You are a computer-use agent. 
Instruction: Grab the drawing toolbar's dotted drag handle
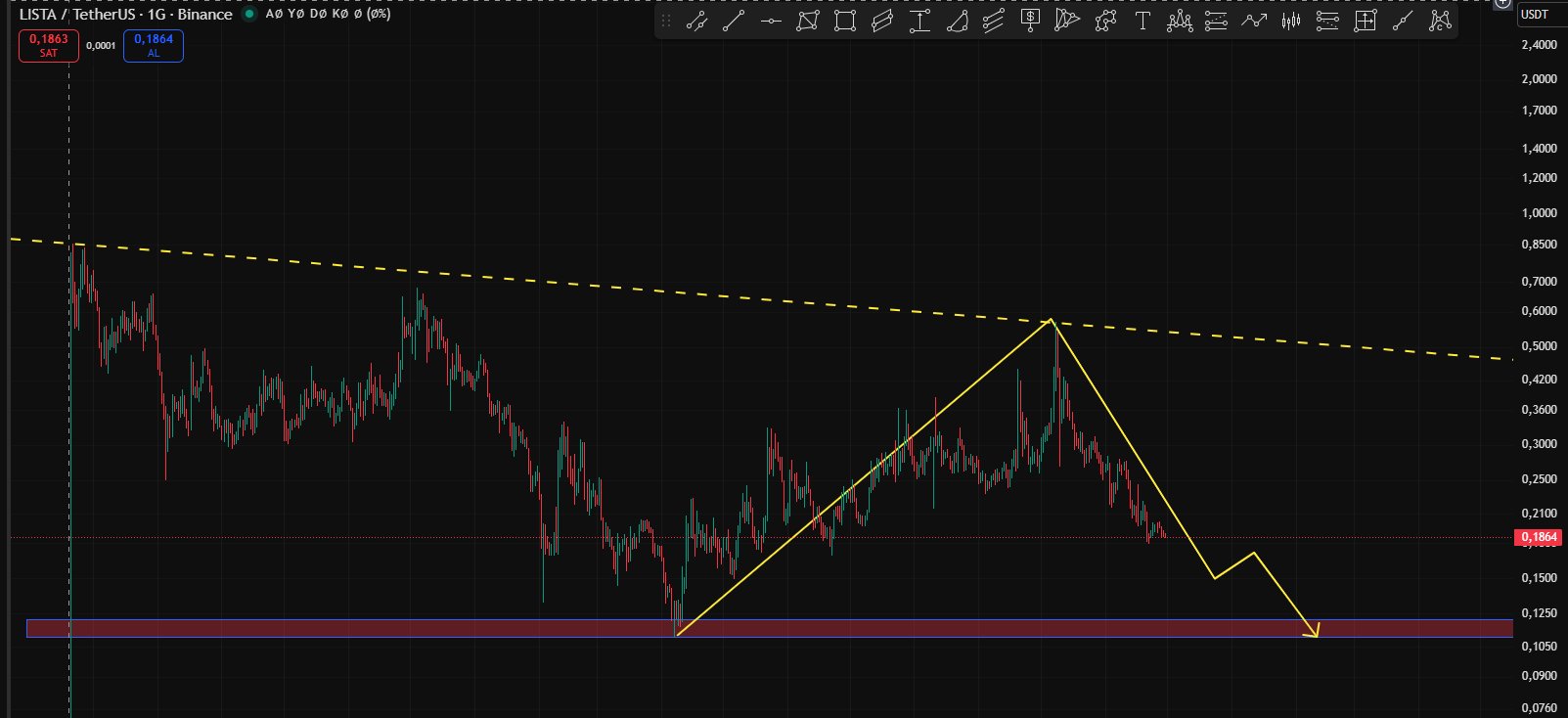[x=666, y=22]
